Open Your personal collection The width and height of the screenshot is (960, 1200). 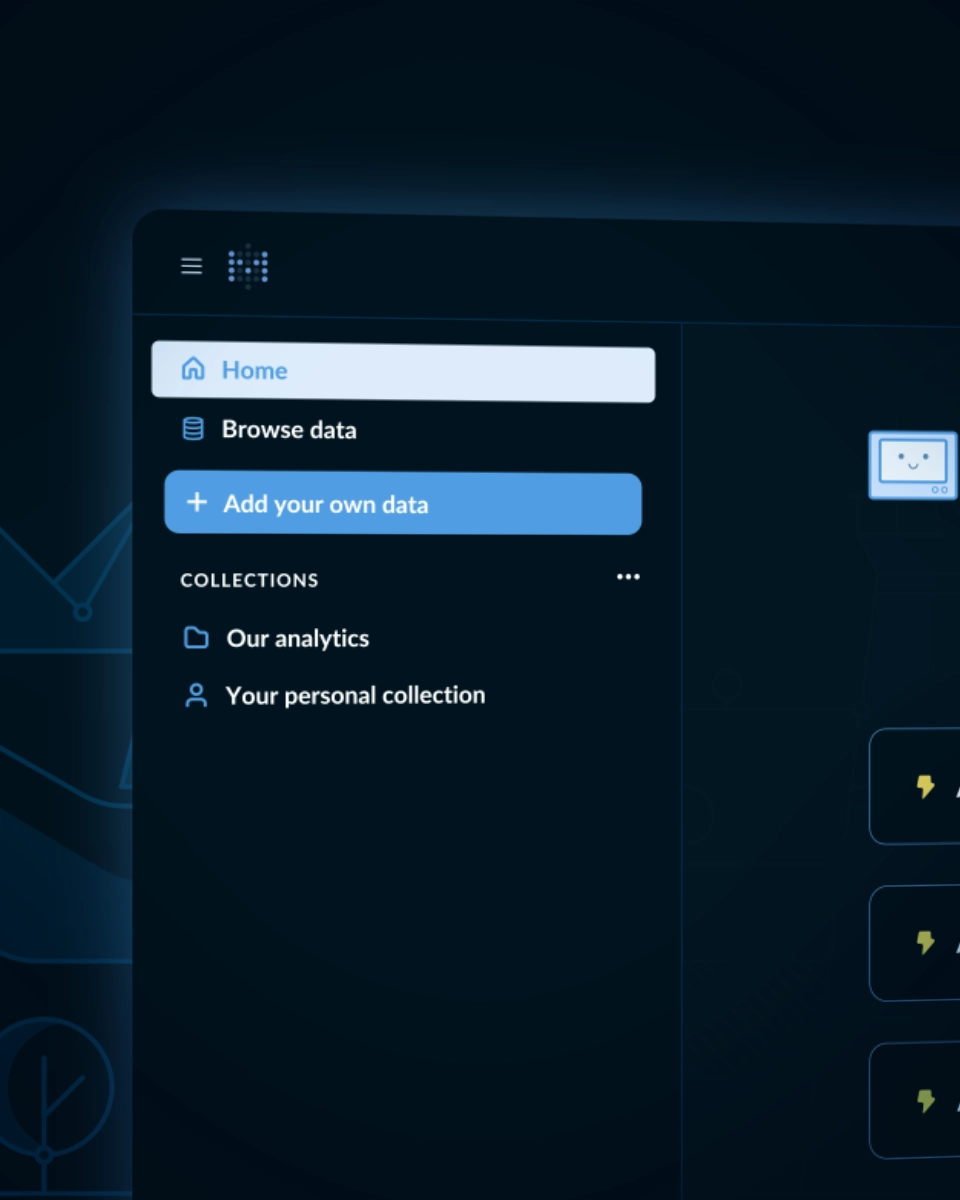(x=355, y=695)
